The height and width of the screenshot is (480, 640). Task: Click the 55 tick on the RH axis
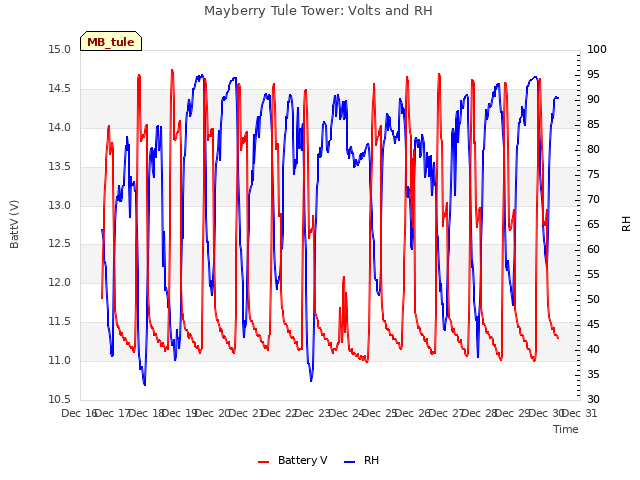coord(593,274)
